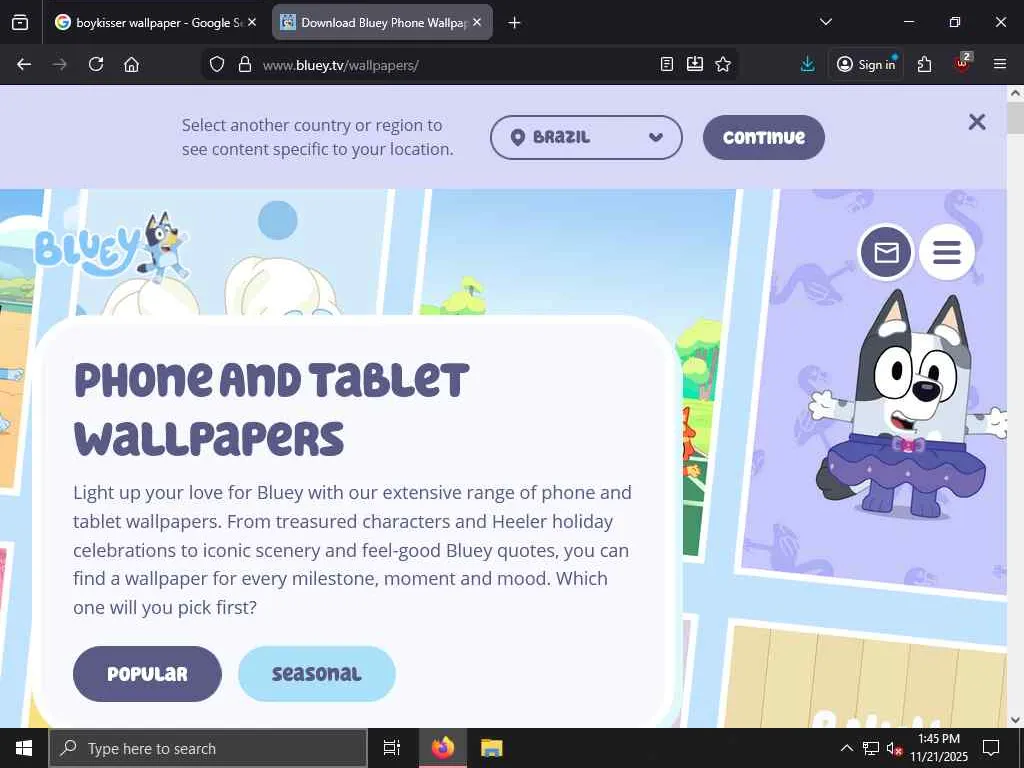Close the Download Bluey Phone Wallpaper tab

pyautogui.click(x=477, y=22)
